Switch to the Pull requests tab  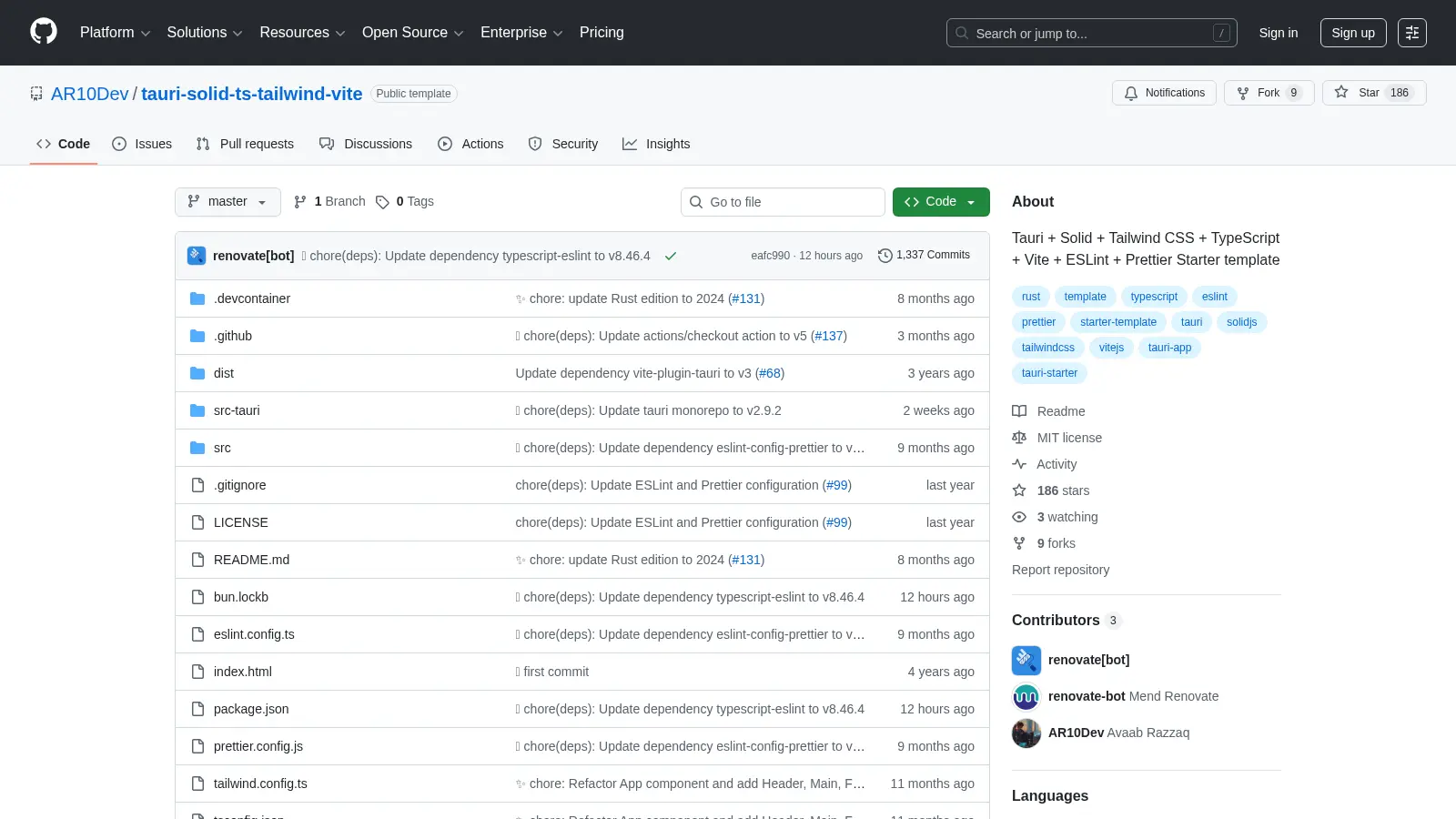[245, 144]
